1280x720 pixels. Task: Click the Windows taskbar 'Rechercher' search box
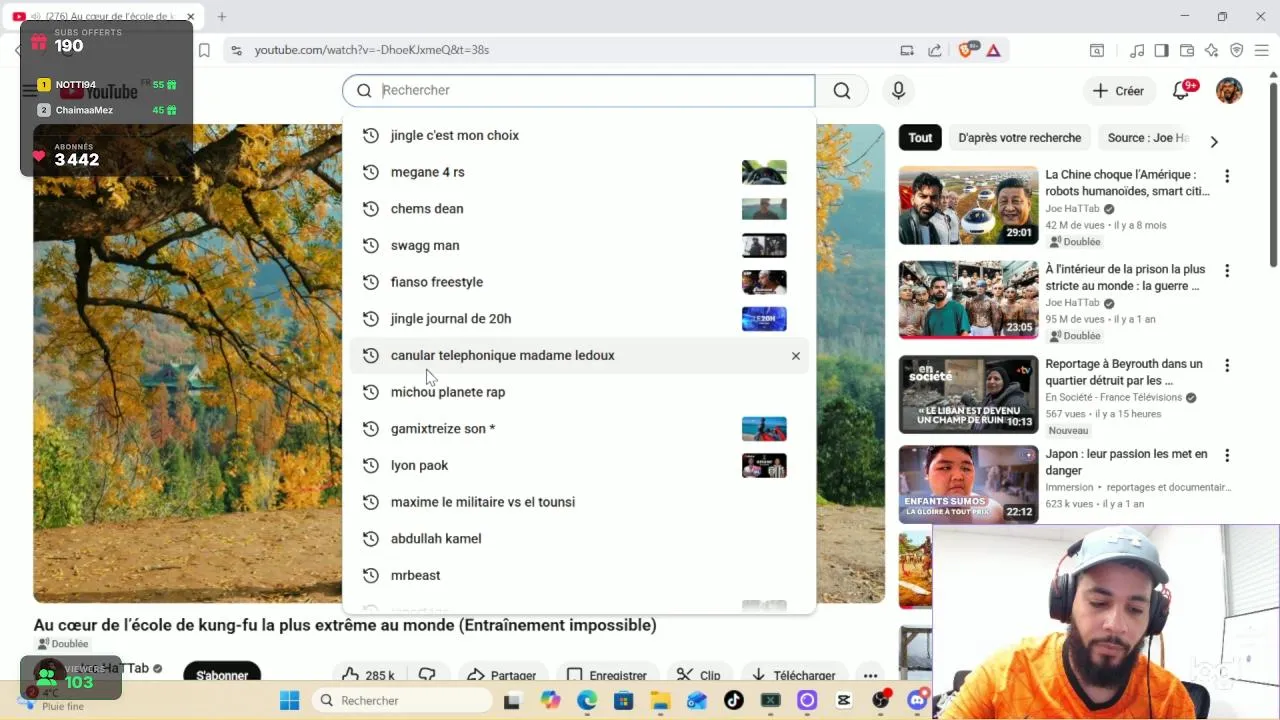[x=401, y=700]
